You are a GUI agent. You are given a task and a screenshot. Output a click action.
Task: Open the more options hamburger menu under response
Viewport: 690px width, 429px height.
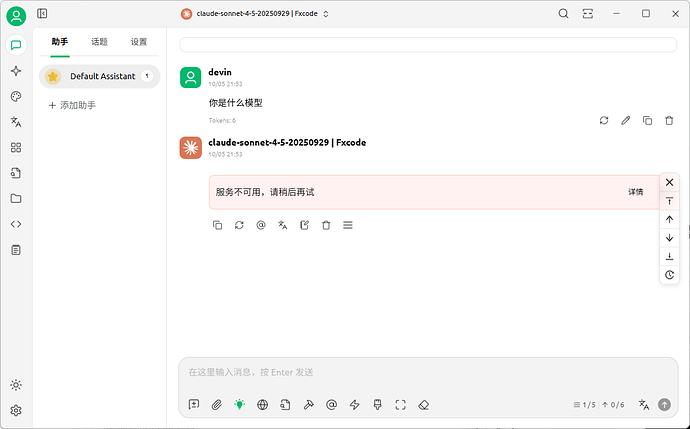tap(348, 225)
